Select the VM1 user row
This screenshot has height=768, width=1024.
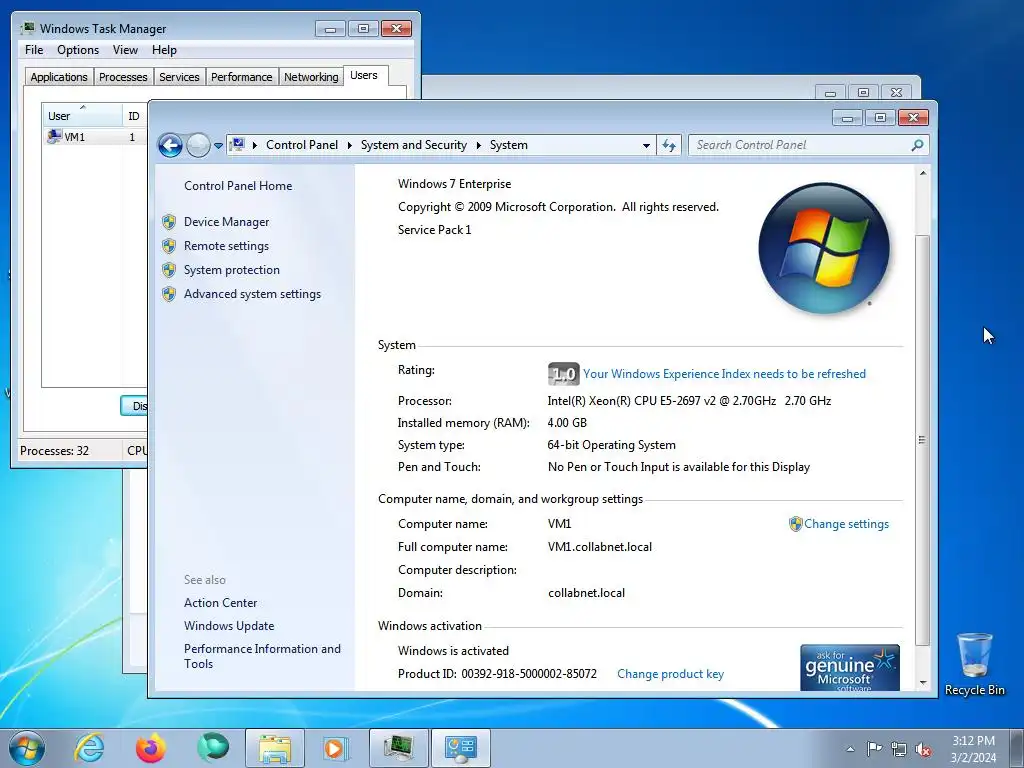coord(95,136)
